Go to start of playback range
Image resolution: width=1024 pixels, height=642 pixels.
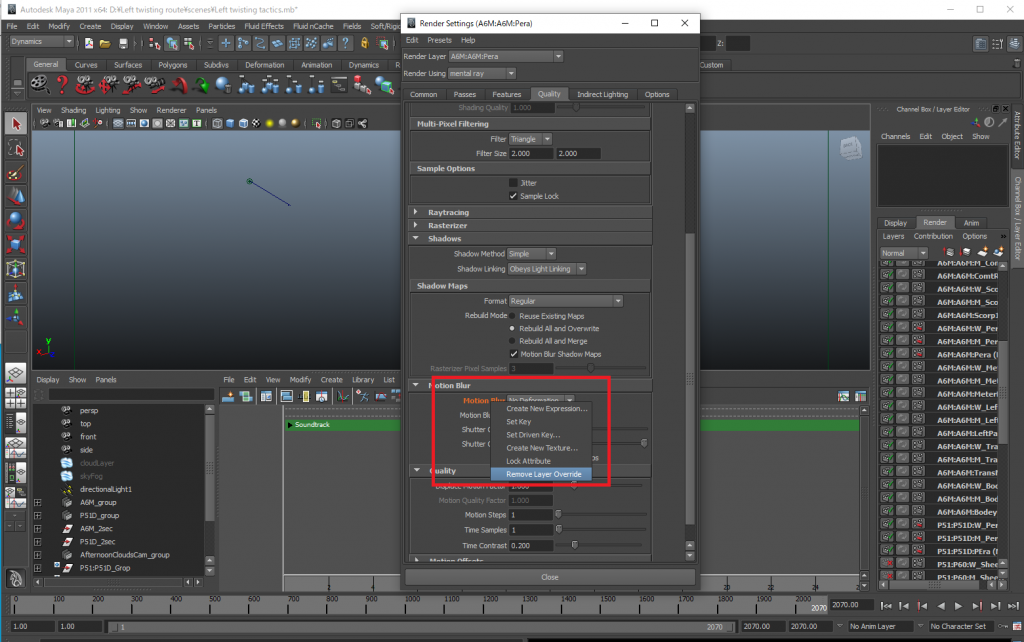tap(886, 606)
